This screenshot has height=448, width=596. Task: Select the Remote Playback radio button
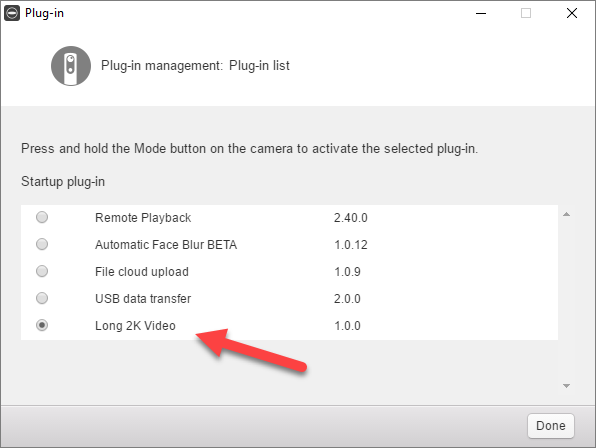(42, 217)
